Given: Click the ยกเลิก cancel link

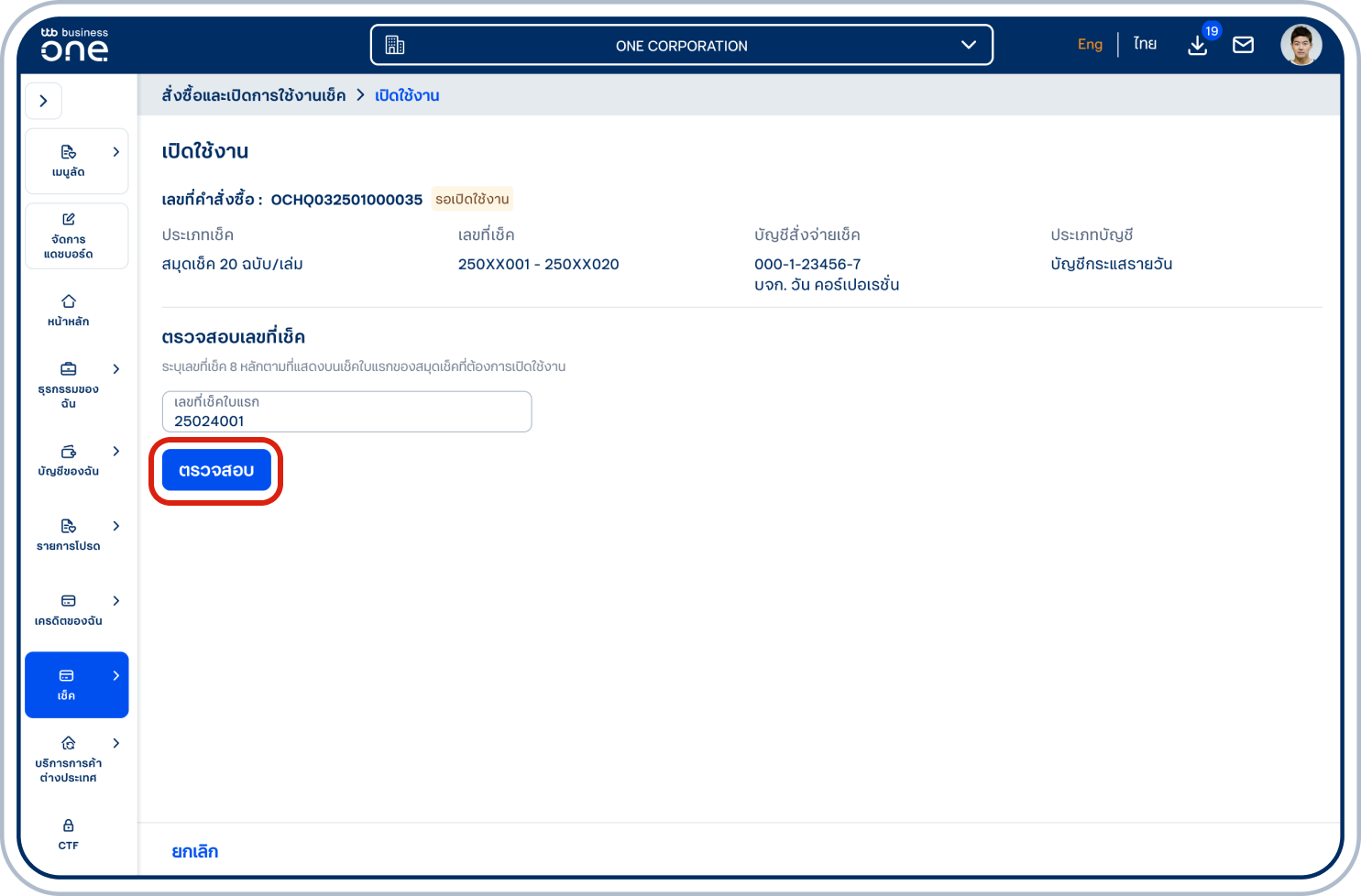Looking at the screenshot, I should coord(195,851).
